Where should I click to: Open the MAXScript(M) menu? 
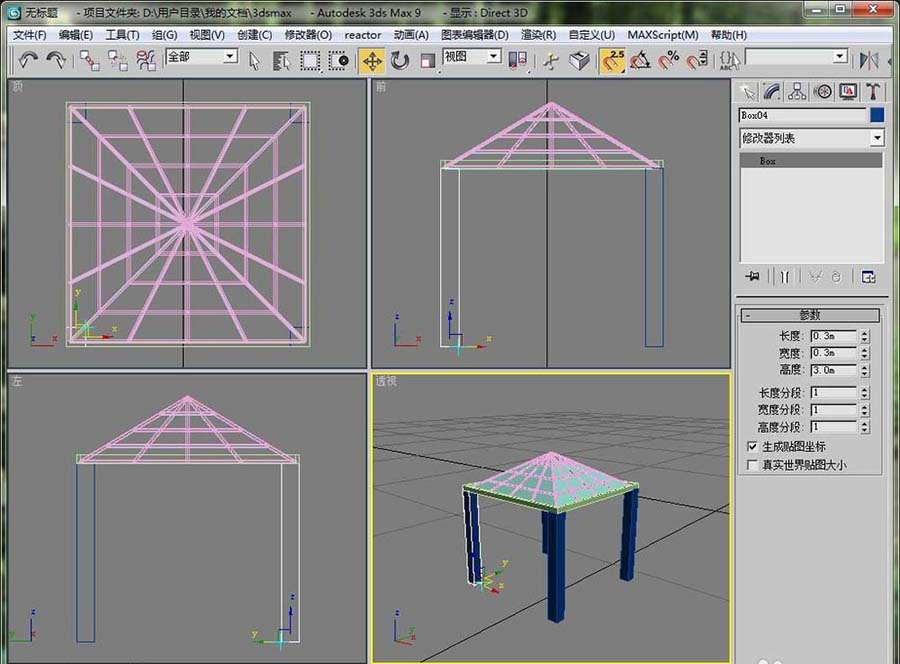663,35
